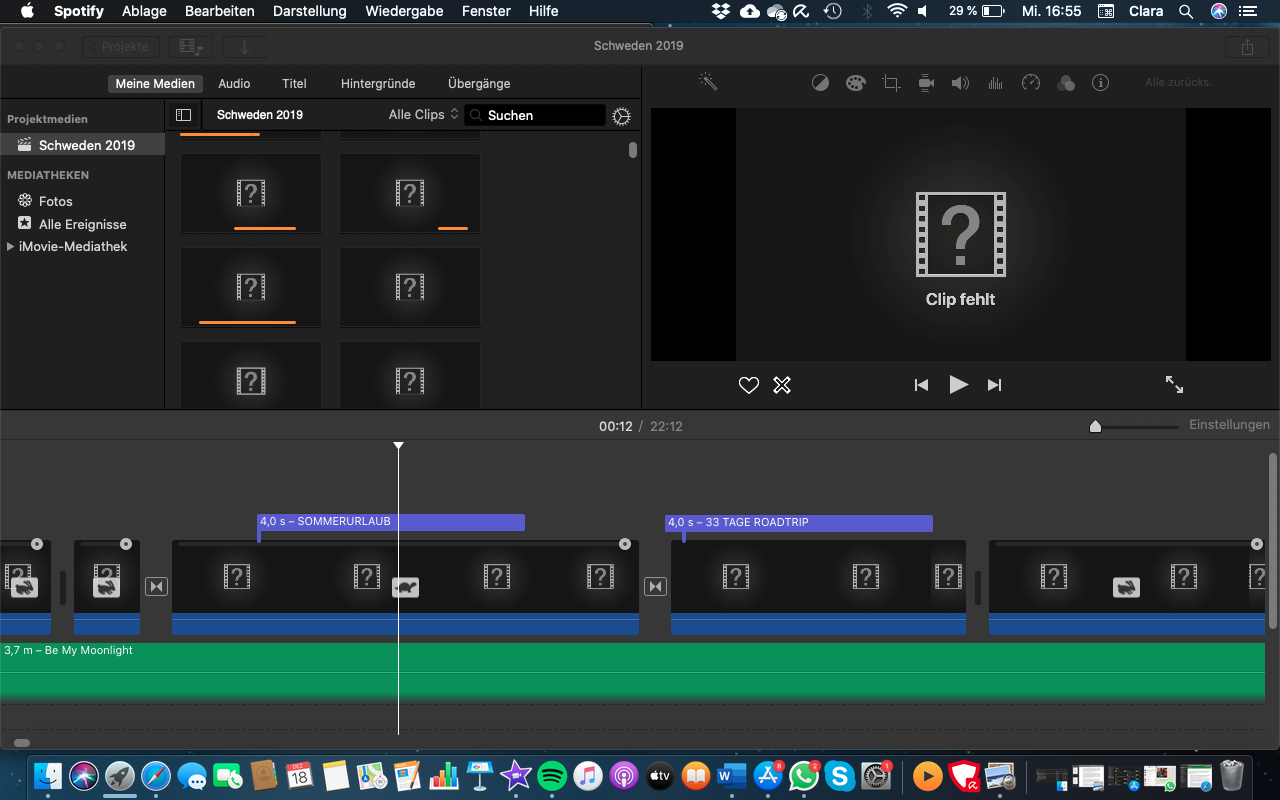This screenshot has height=800, width=1280.
Task: Toggle fullscreen playback in the viewer
Action: point(1175,384)
